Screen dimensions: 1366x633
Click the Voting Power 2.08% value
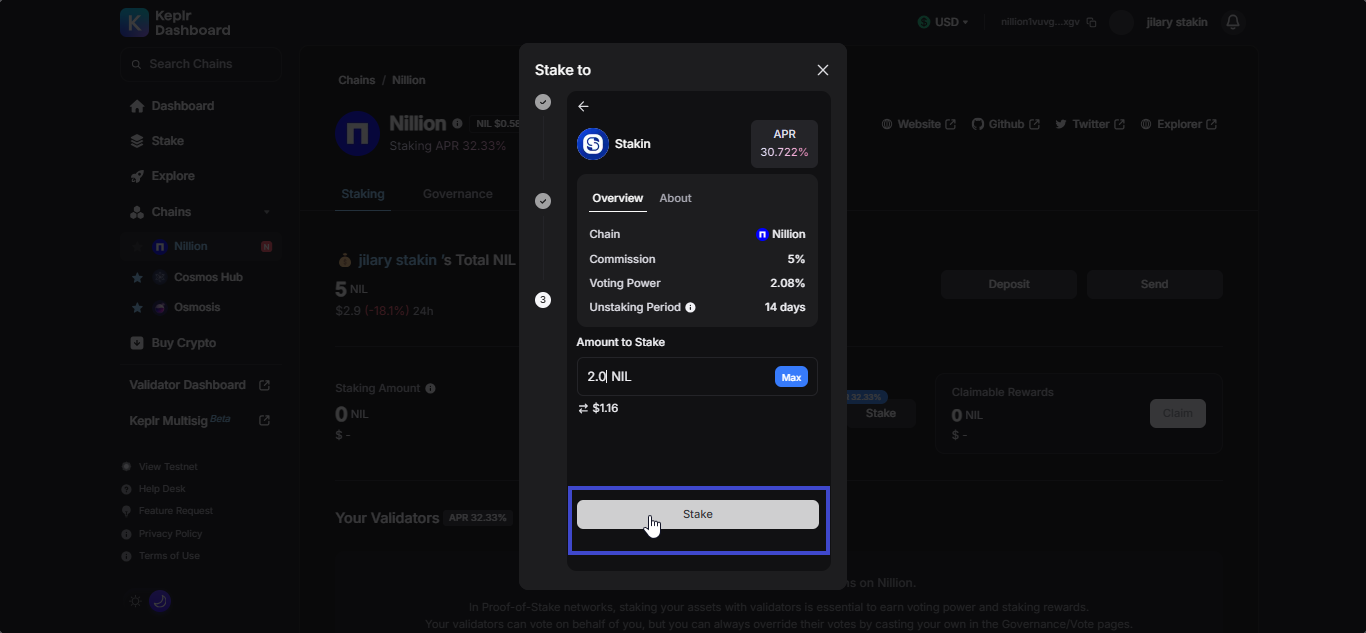(788, 283)
